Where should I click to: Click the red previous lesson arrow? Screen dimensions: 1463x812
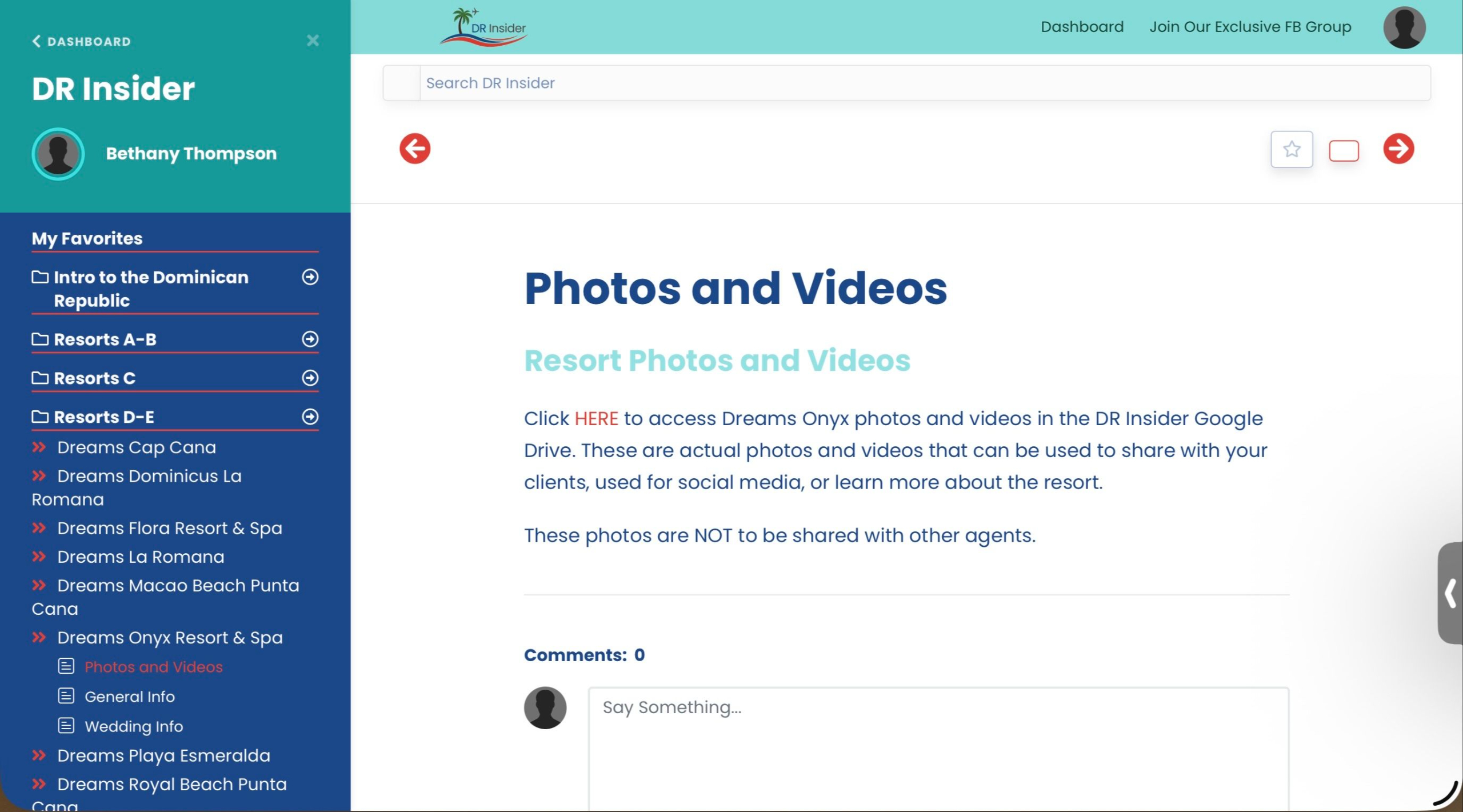coord(414,149)
